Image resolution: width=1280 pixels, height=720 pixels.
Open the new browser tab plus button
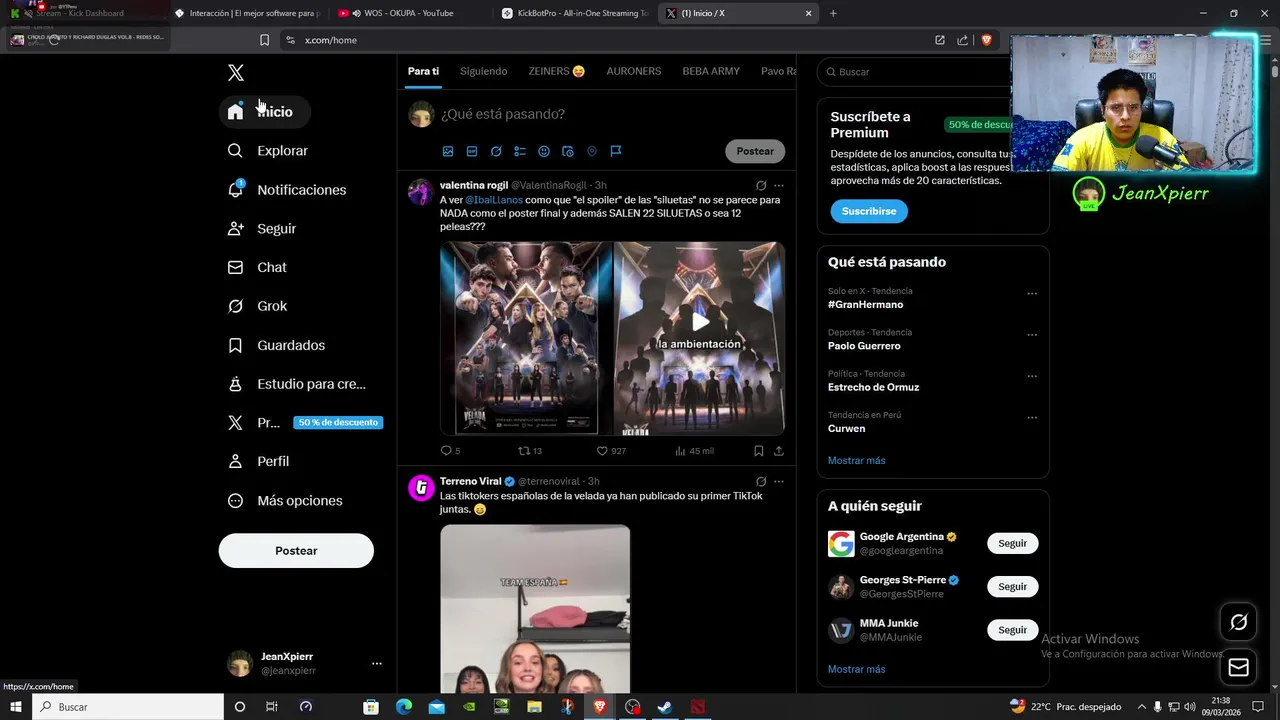pyautogui.click(x=833, y=13)
